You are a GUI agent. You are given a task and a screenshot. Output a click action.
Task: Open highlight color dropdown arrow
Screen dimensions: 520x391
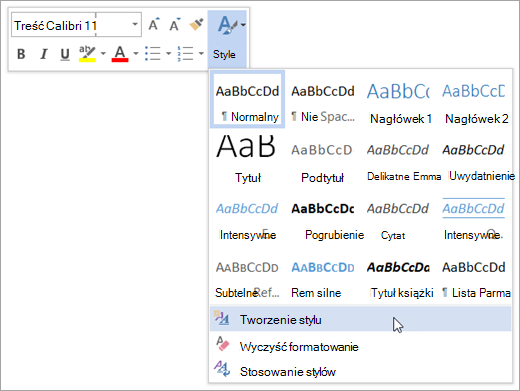103,53
